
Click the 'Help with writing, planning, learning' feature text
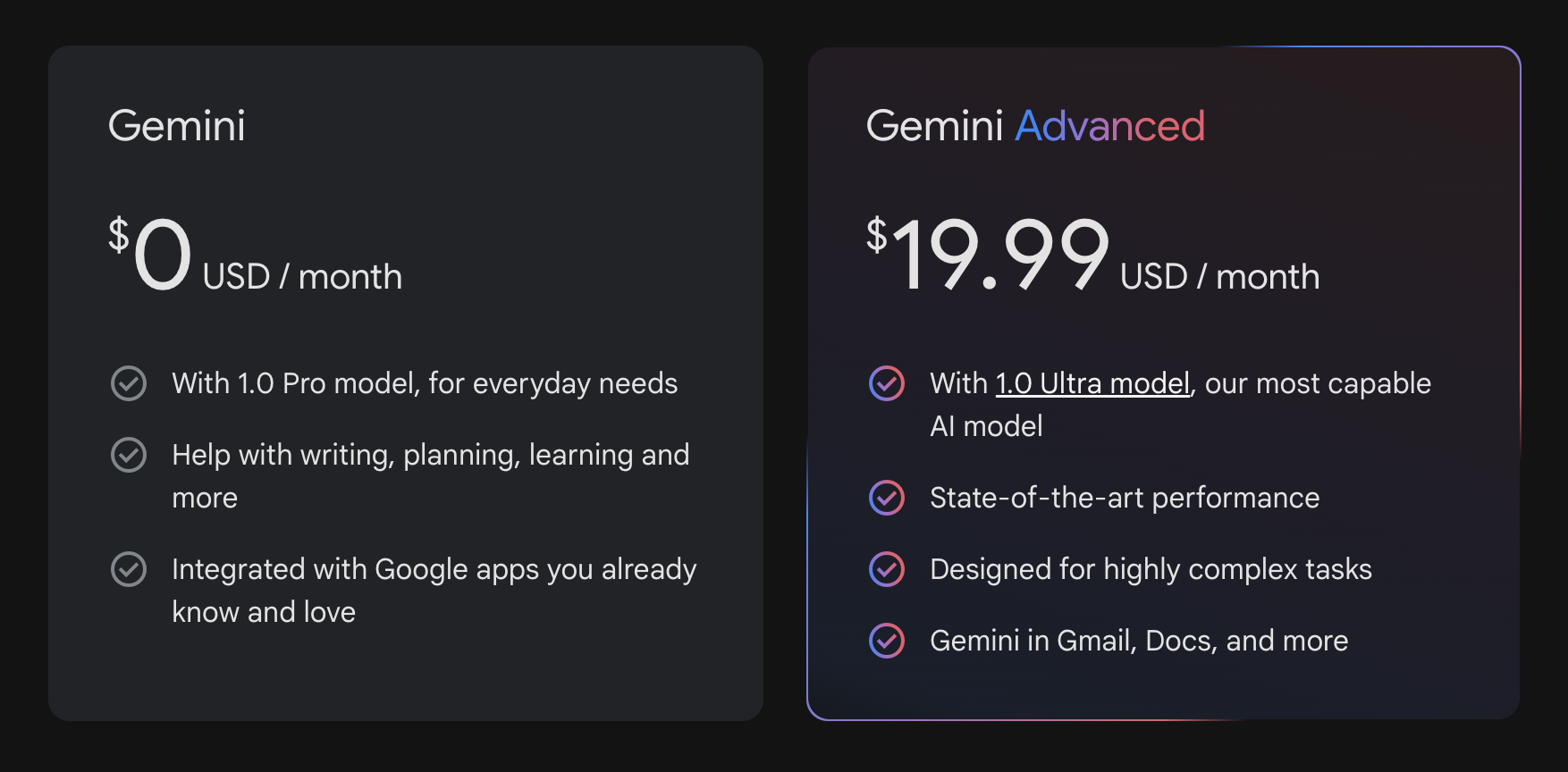(x=430, y=455)
